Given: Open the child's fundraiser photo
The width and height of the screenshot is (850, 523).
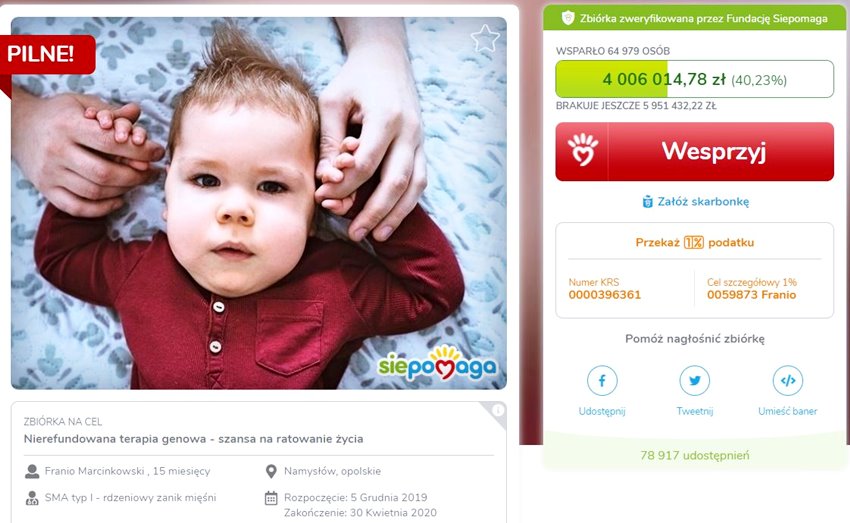Looking at the screenshot, I should tap(259, 203).
